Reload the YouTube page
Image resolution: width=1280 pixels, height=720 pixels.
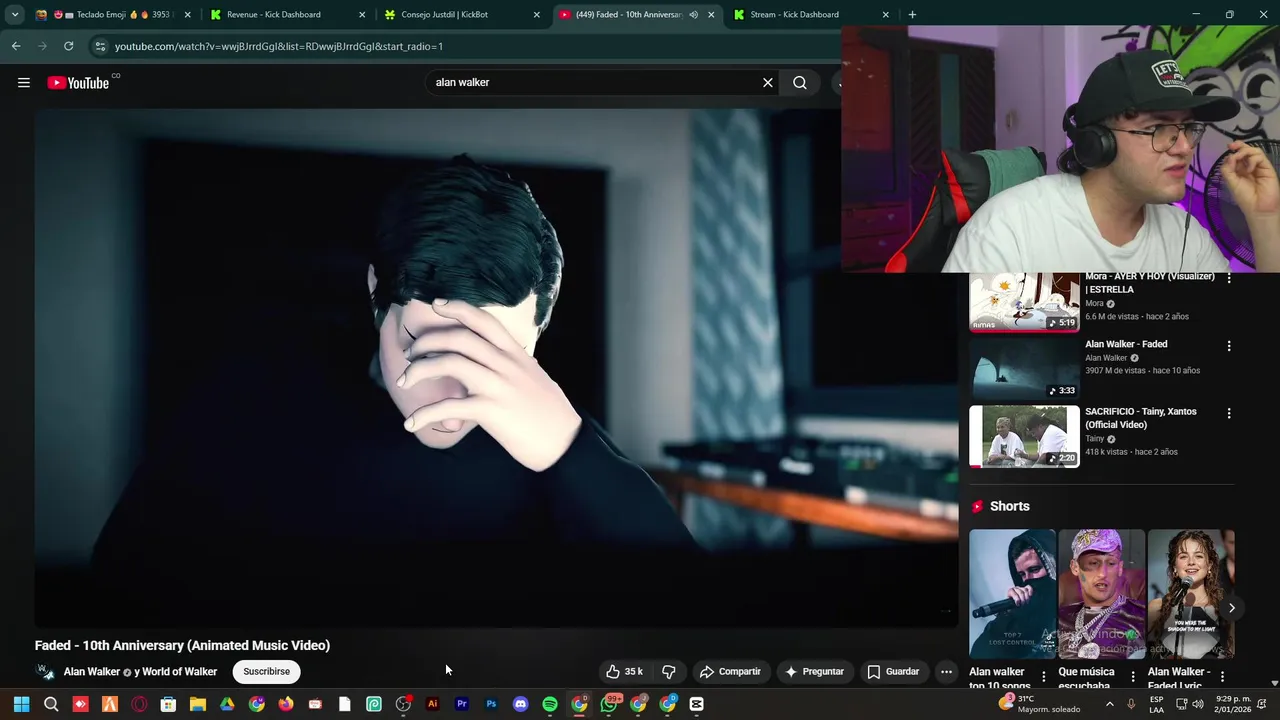pos(68,46)
